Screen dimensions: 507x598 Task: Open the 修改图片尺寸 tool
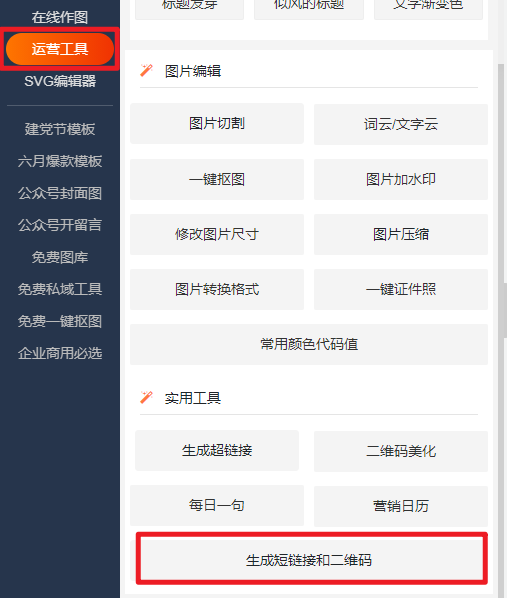[217, 234]
